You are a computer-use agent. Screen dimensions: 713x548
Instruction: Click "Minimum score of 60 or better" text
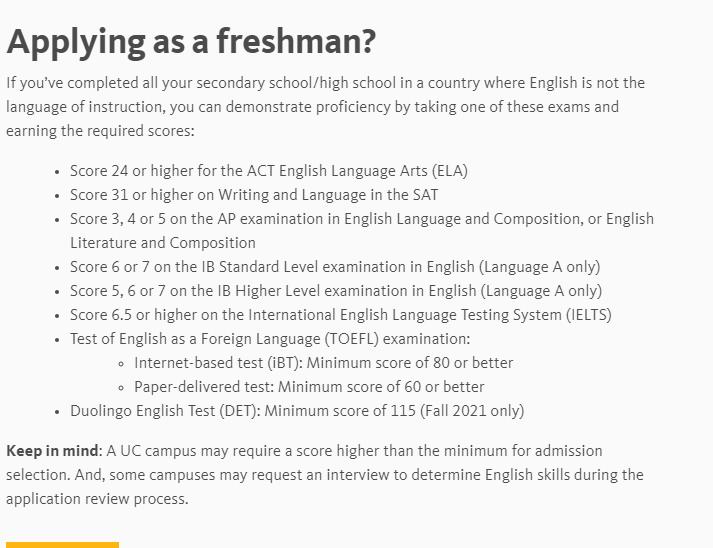(381, 387)
